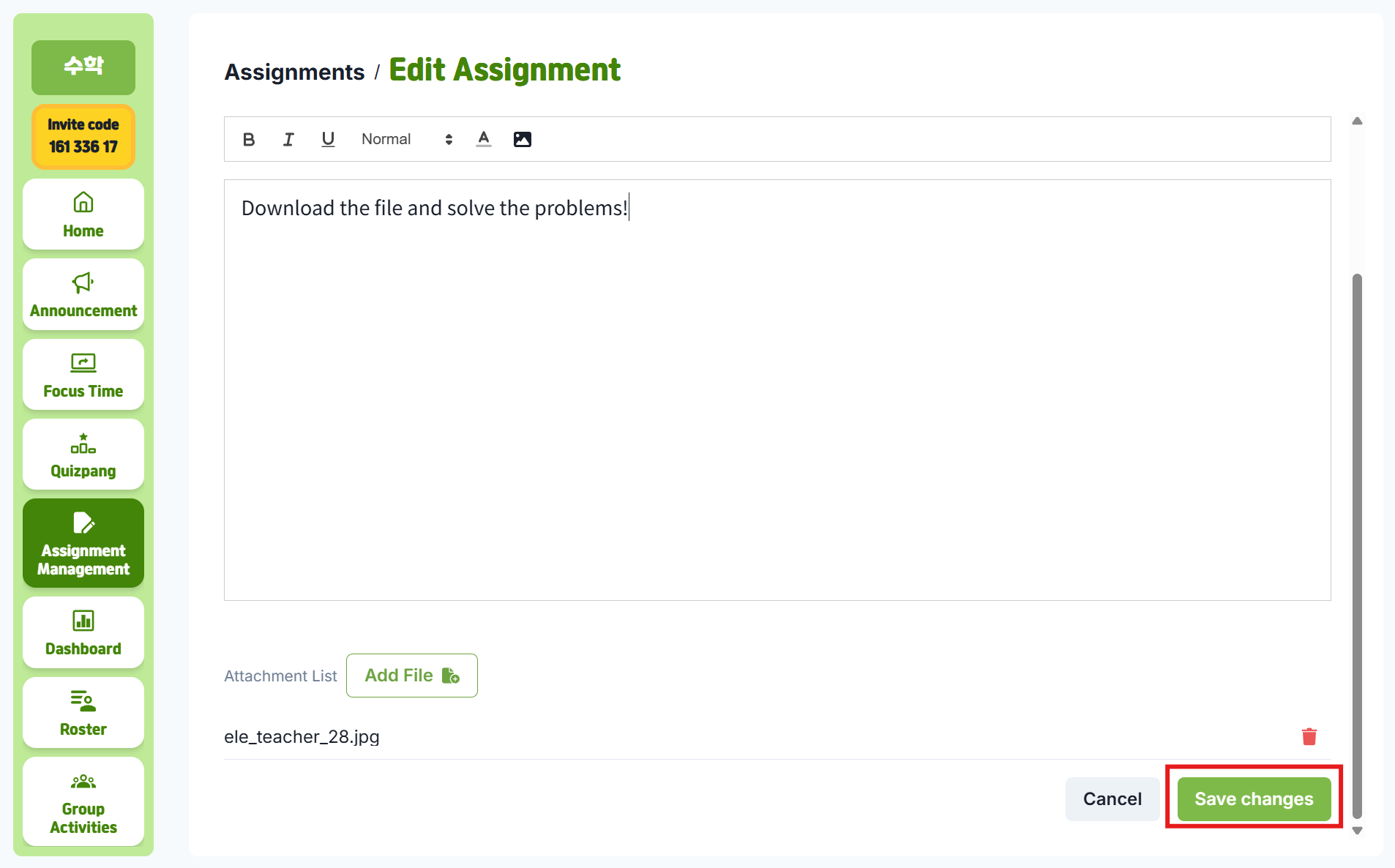Navigate to Group Activities
Screen dimensions: 1395x868
tap(83, 802)
